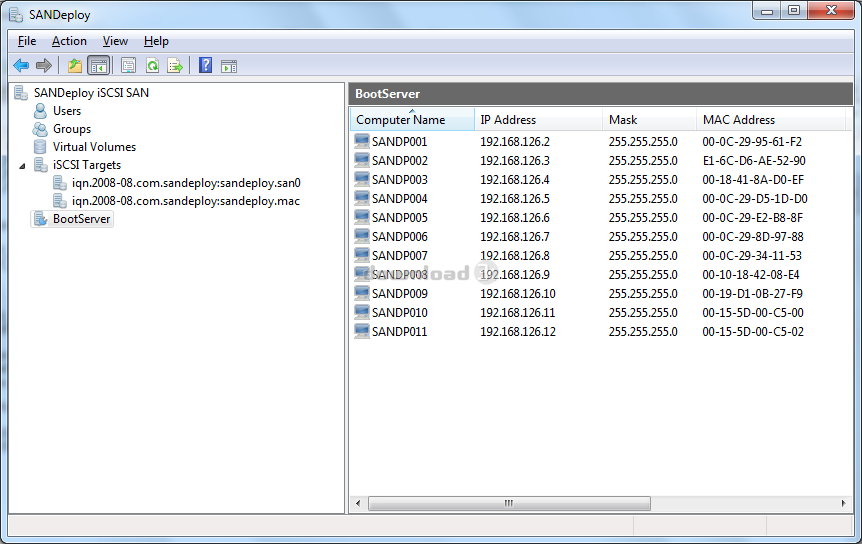This screenshot has height=544, width=862.
Task: Click the horizontal scrollbar left arrow
Action: [358, 503]
